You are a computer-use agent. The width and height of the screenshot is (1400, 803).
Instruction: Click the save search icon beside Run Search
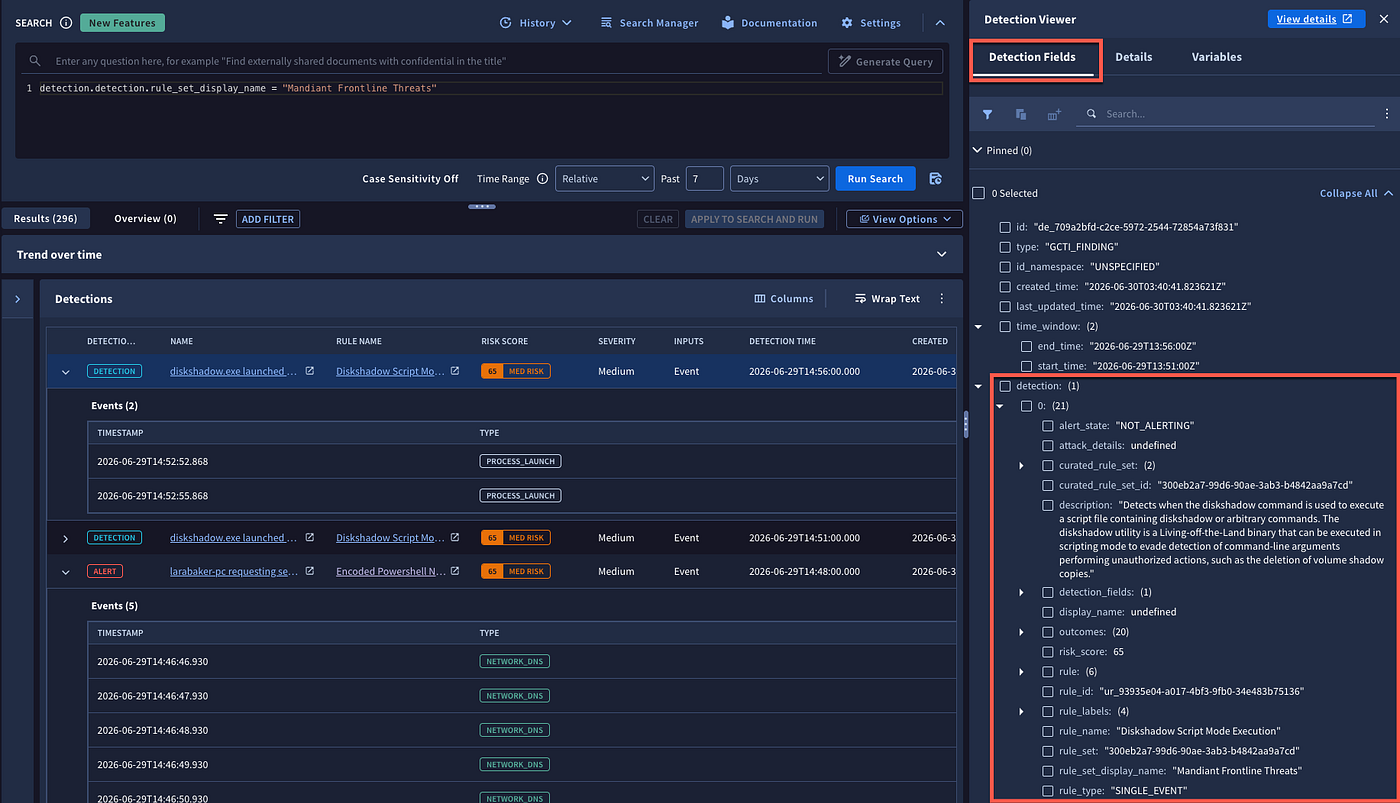point(935,179)
